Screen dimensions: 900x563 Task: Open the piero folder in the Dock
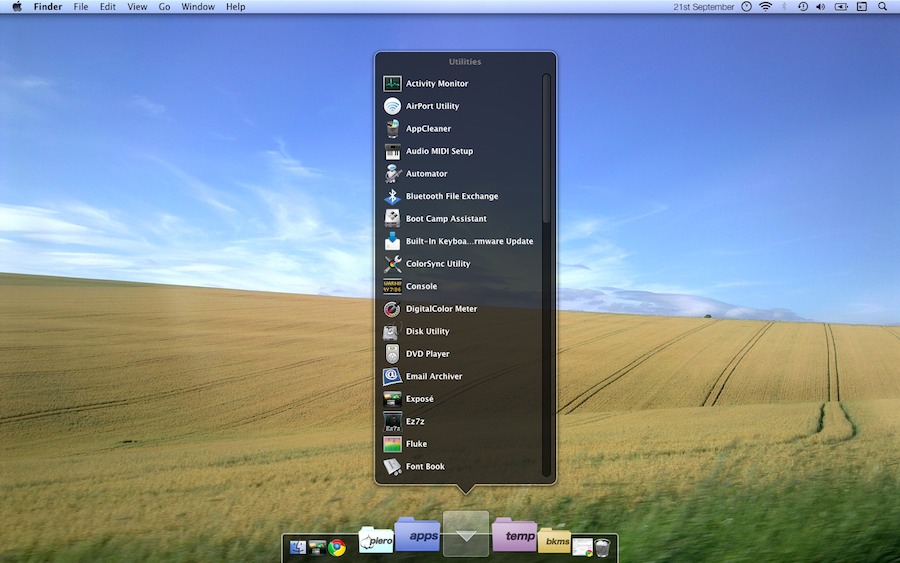[376, 540]
